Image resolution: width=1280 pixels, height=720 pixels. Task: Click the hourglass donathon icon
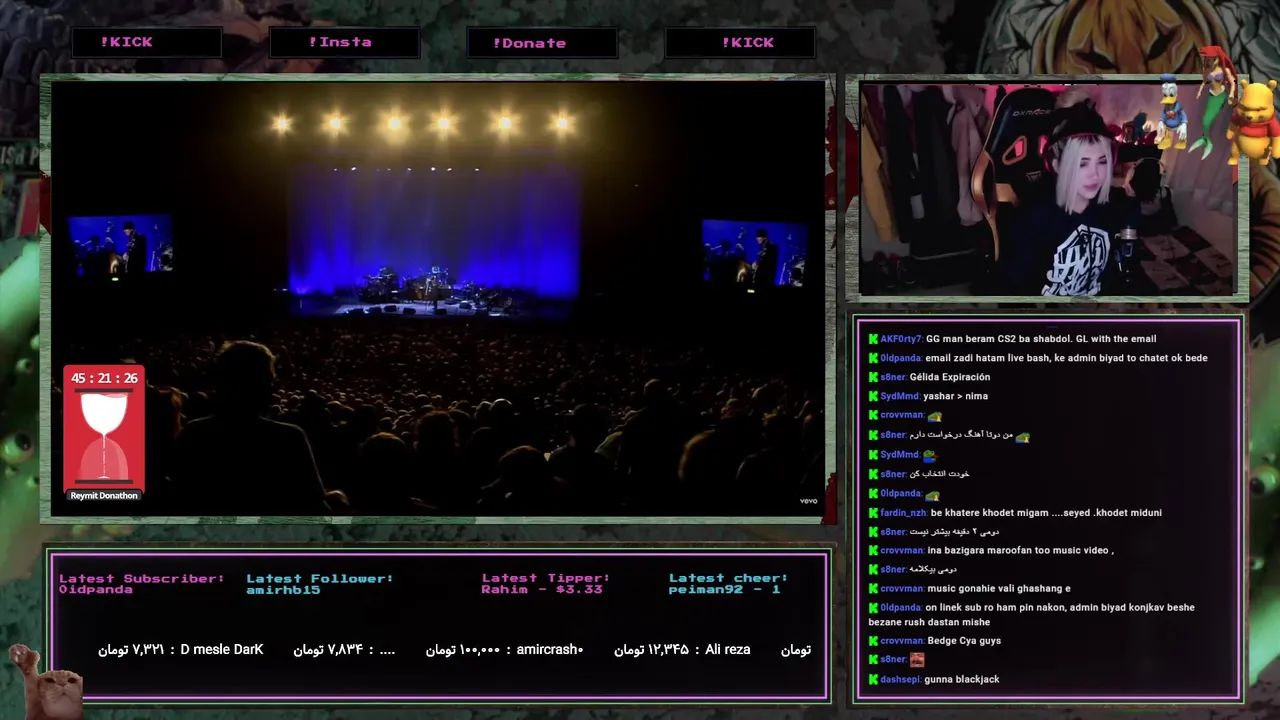[104, 436]
